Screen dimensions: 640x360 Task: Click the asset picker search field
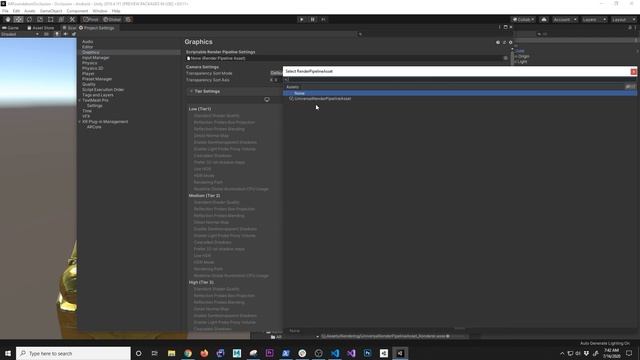pyautogui.click(x=460, y=80)
